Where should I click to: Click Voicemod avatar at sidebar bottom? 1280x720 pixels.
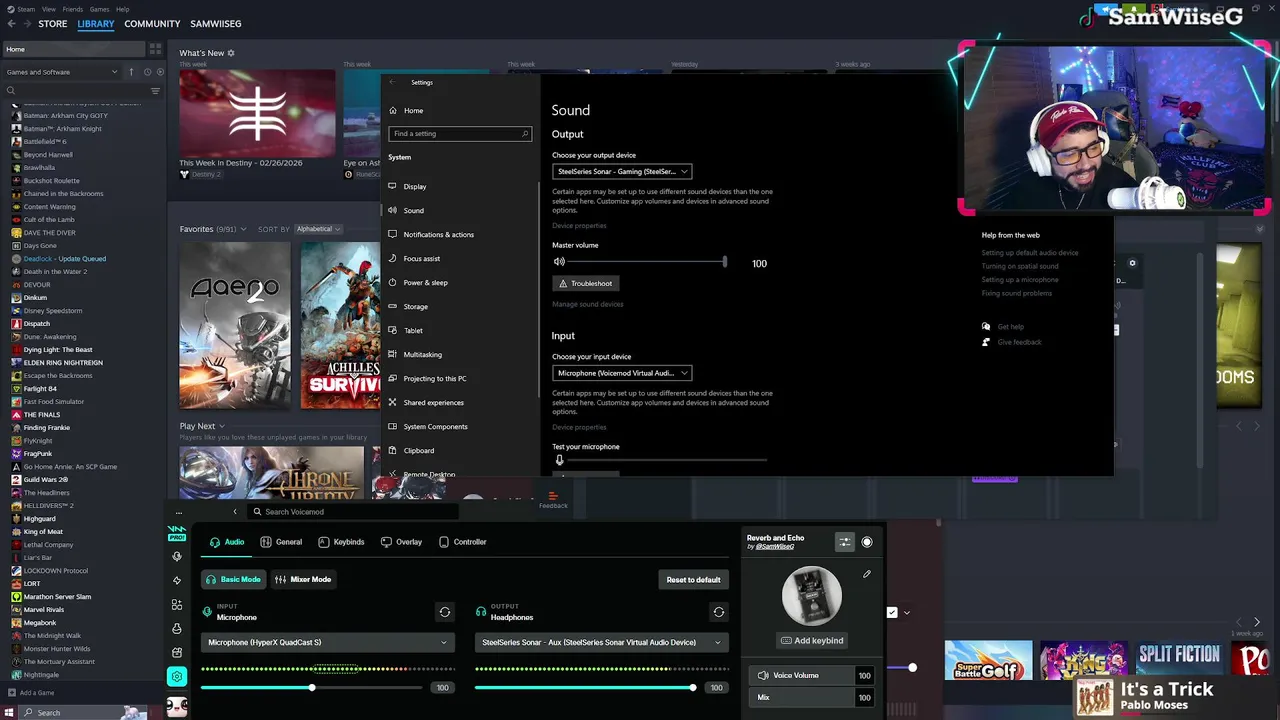tap(177, 706)
